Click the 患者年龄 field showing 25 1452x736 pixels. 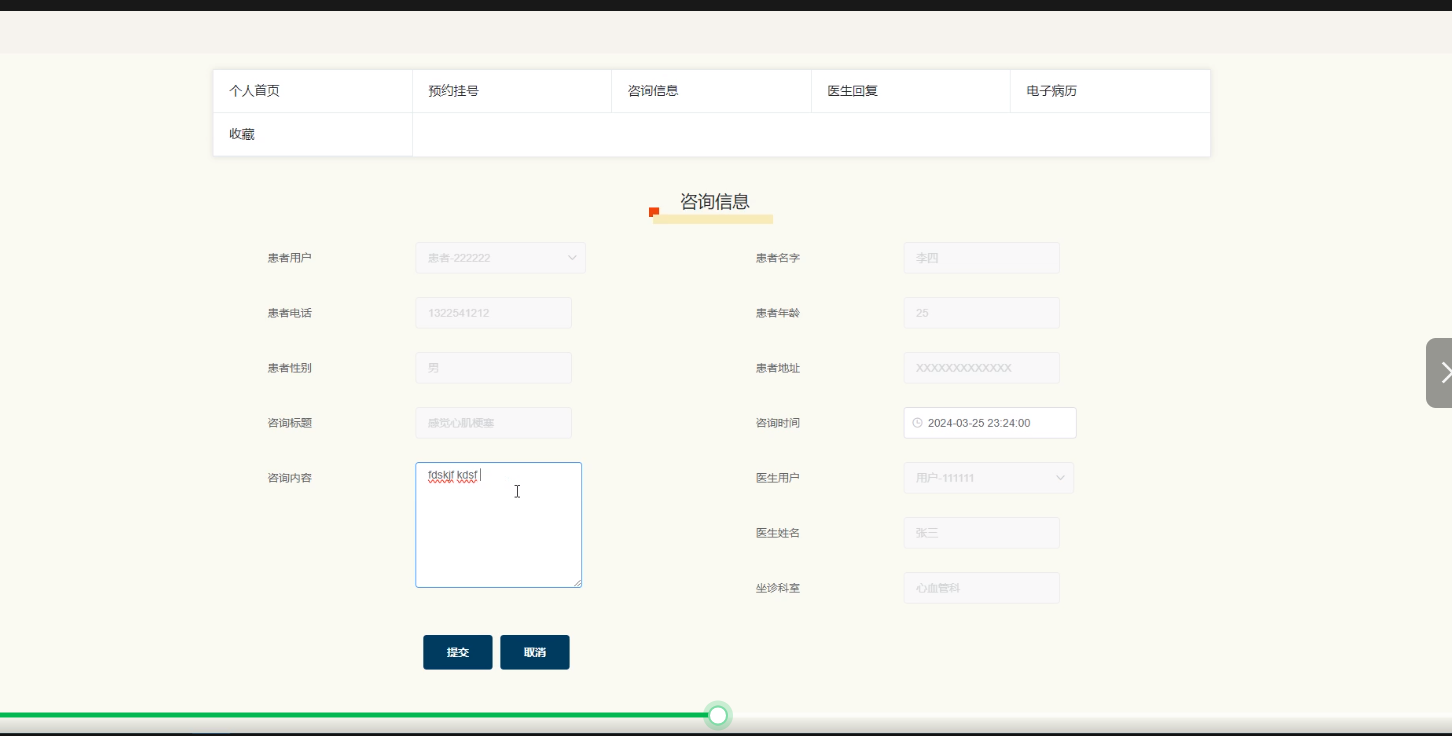[981, 313]
